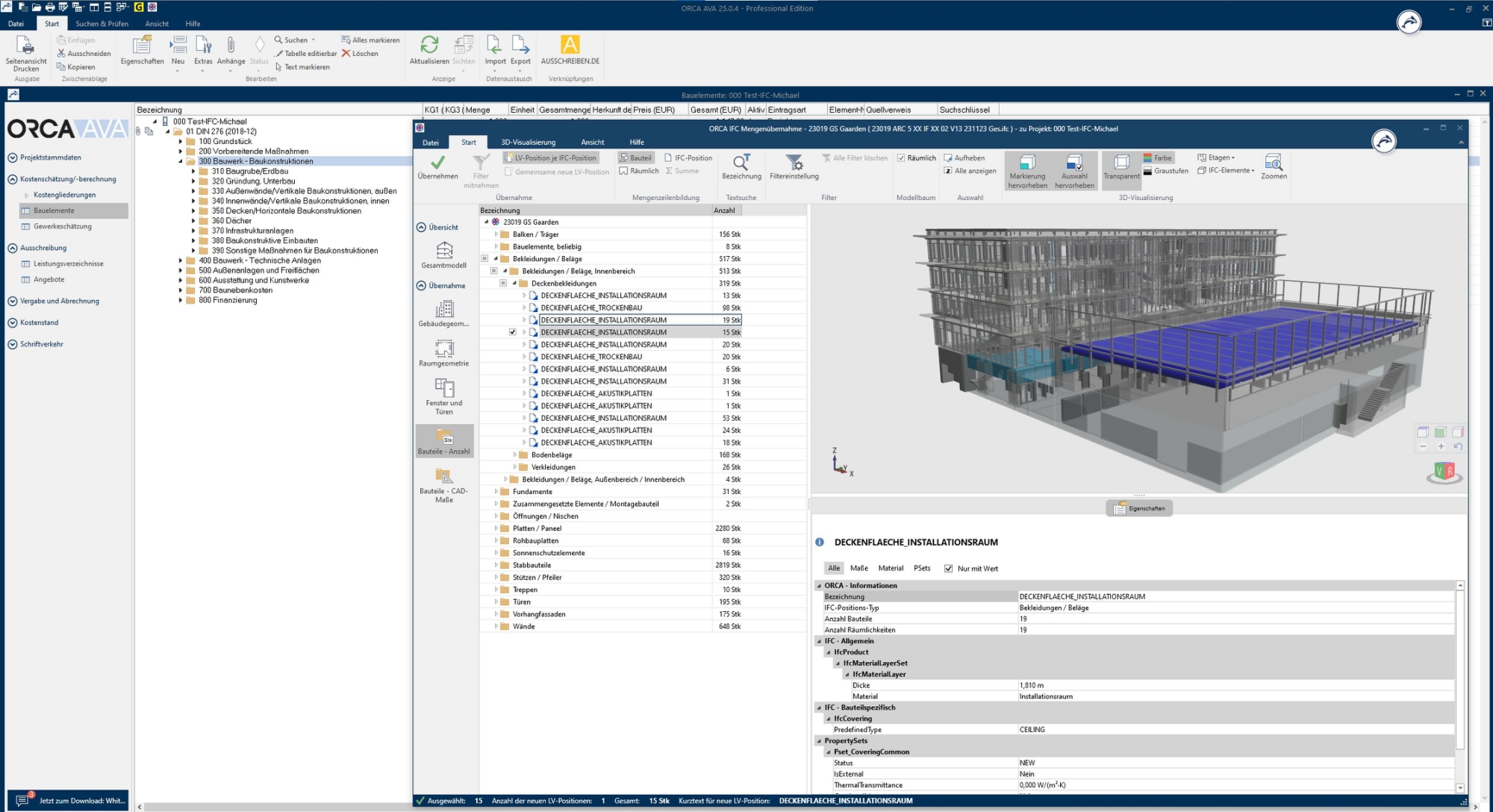Open Gesamtmodell view in sidebar
Image resolution: width=1493 pixels, height=812 pixels.
point(444,254)
